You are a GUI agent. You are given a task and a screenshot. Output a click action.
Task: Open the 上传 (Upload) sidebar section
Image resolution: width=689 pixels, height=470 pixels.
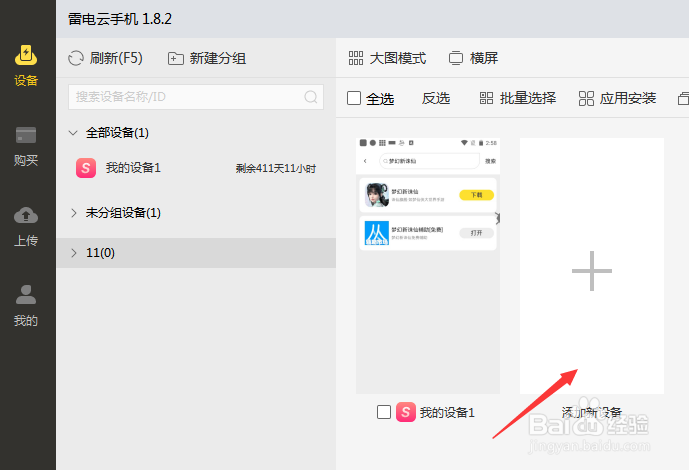(x=26, y=227)
